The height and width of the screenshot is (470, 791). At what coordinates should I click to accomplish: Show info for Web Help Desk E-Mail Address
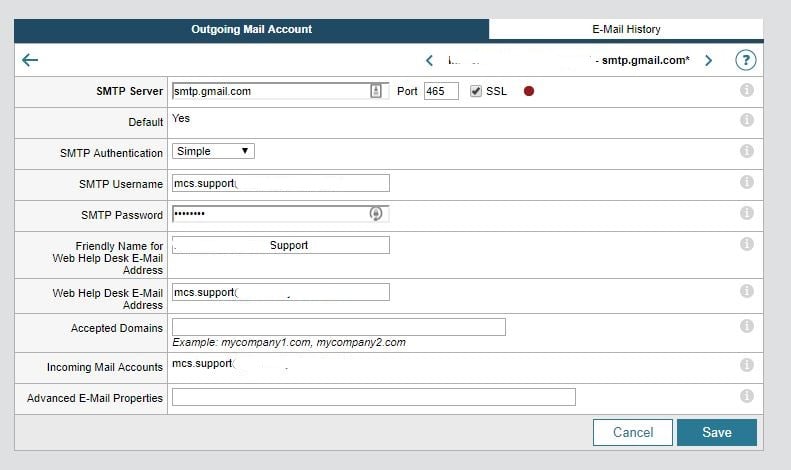click(747, 291)
